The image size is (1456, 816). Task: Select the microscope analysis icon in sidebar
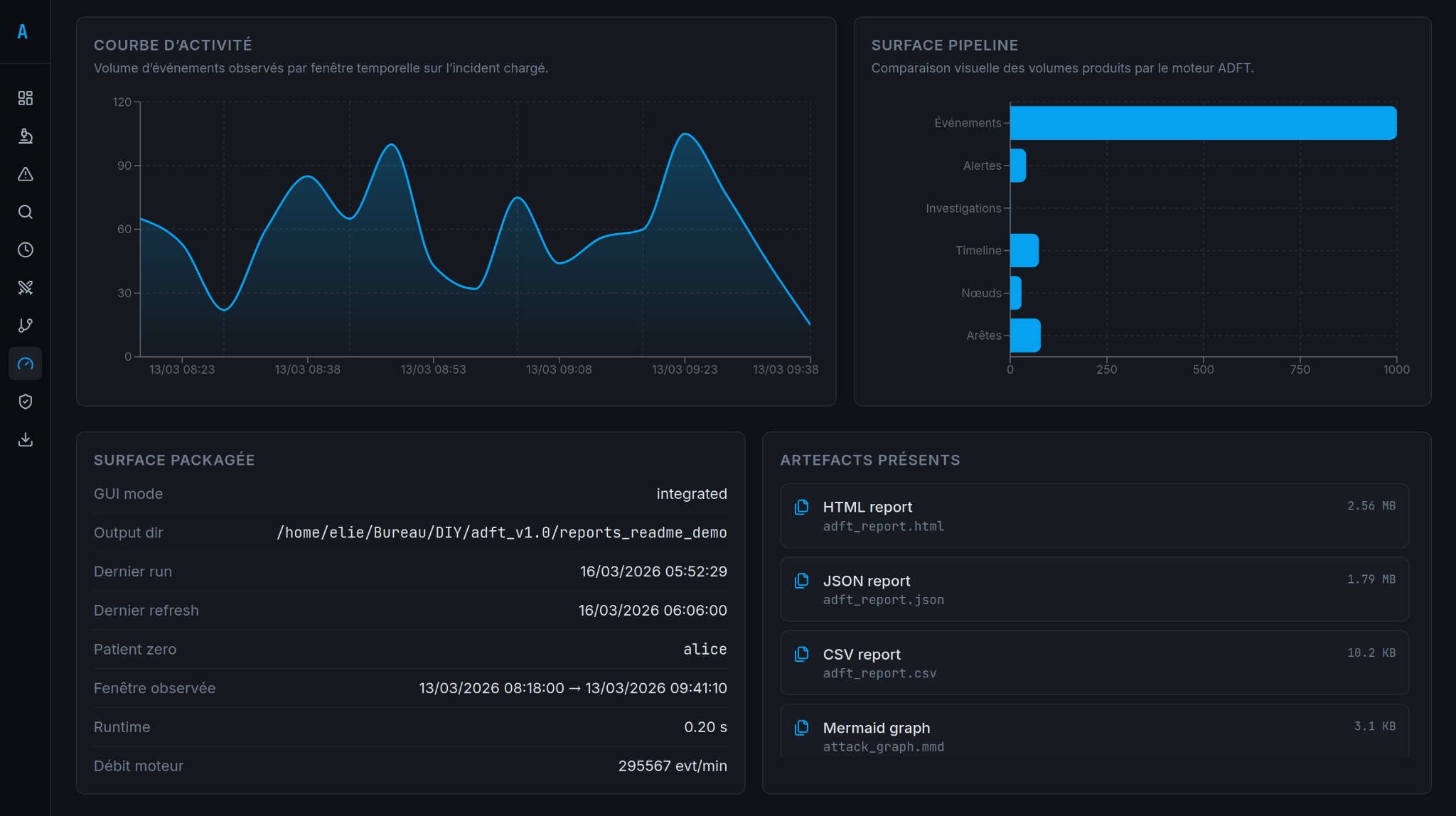click(x=26, y=136)
